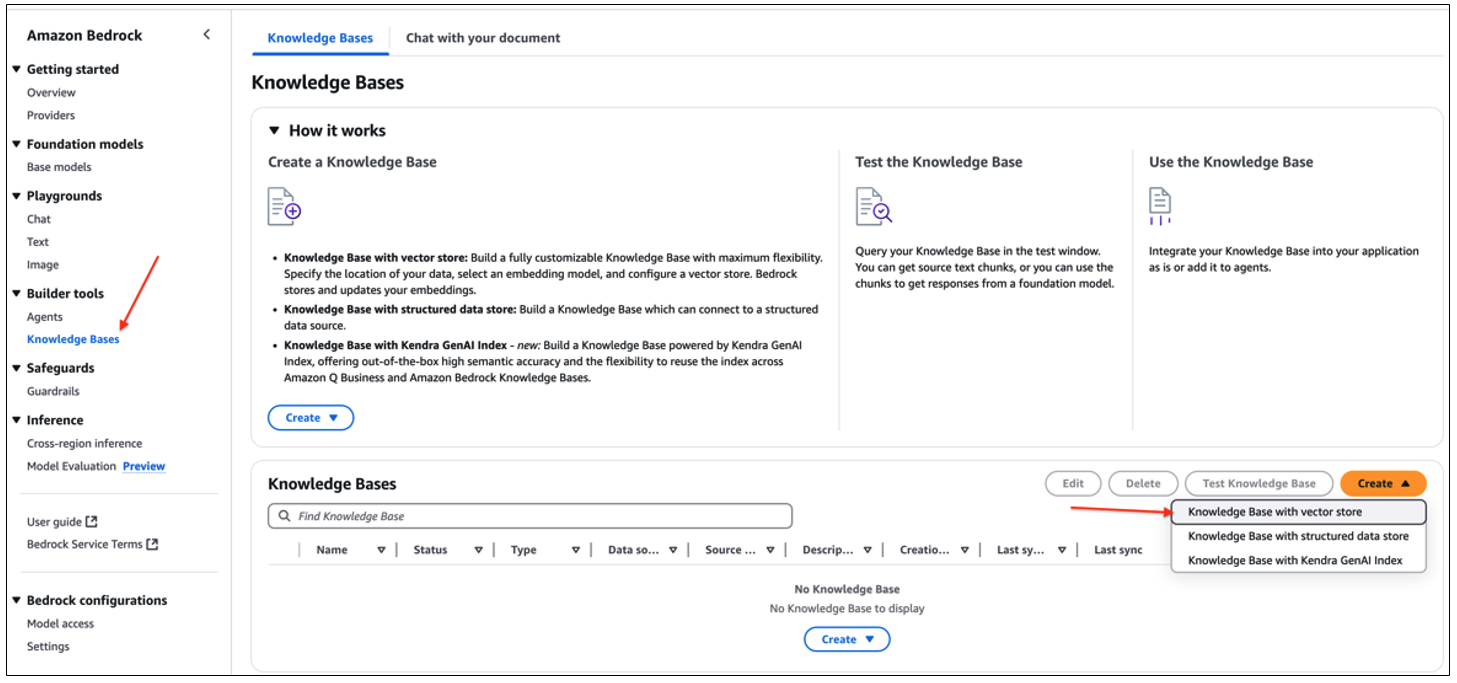
Task: Click the Delete button
Action: coord(1143,483)
